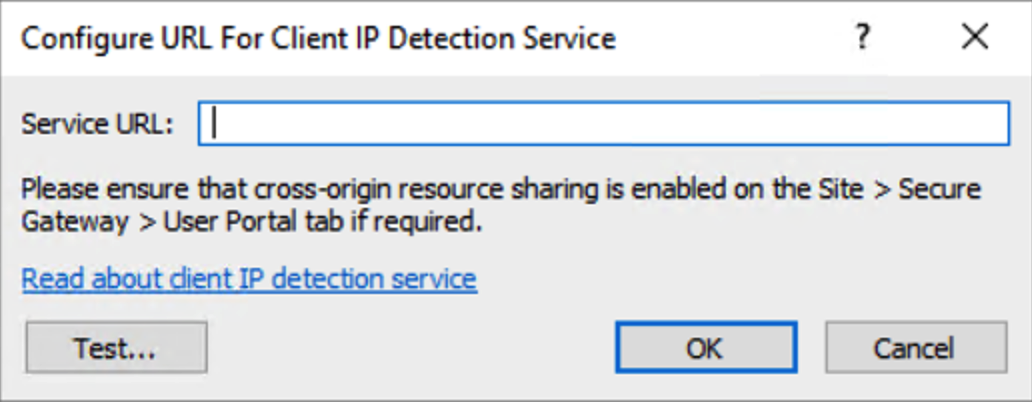
Task: Click the Cancel button
Action: [915, 347]
